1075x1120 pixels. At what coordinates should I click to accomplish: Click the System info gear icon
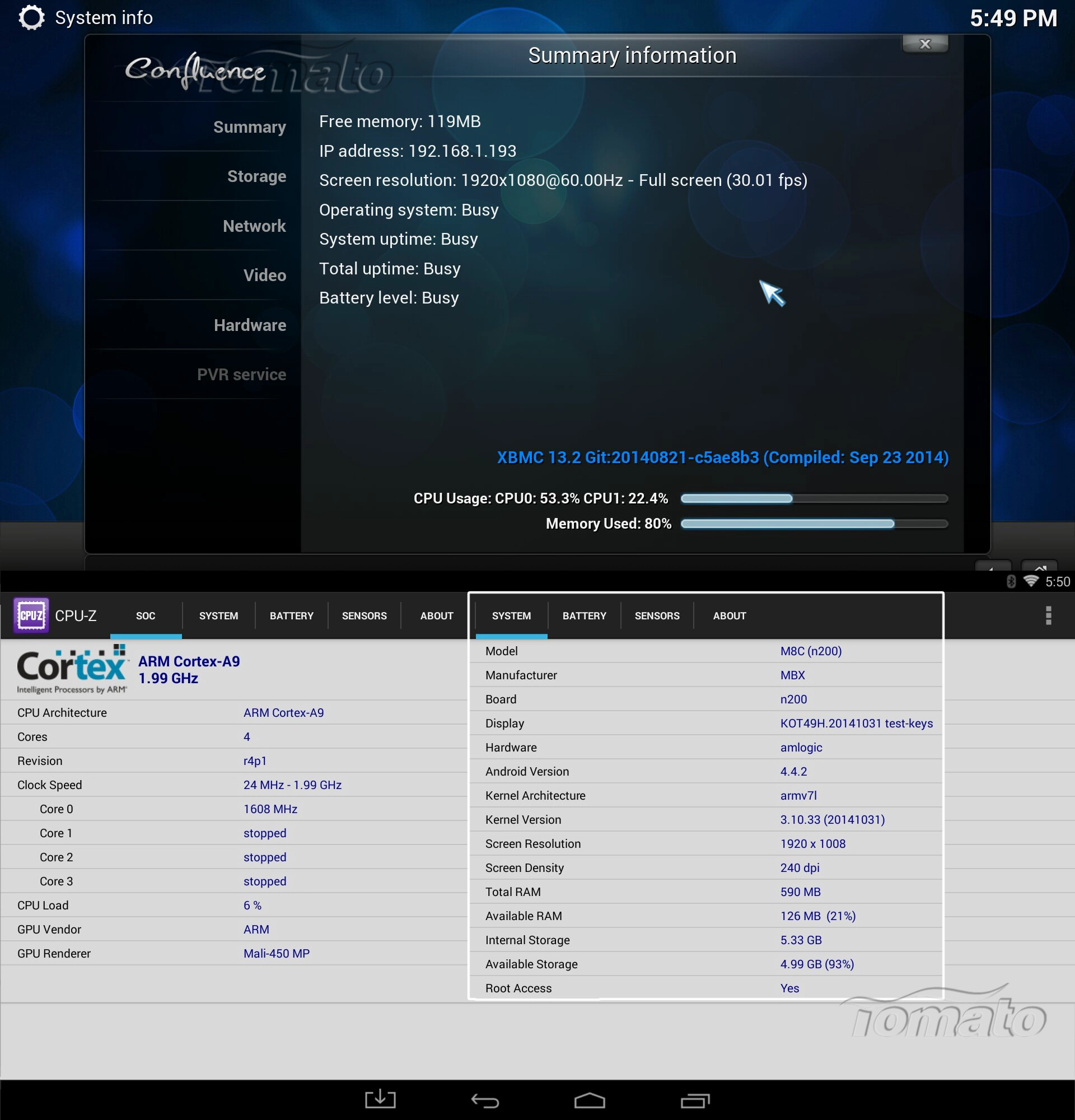(x=31, y=18)
